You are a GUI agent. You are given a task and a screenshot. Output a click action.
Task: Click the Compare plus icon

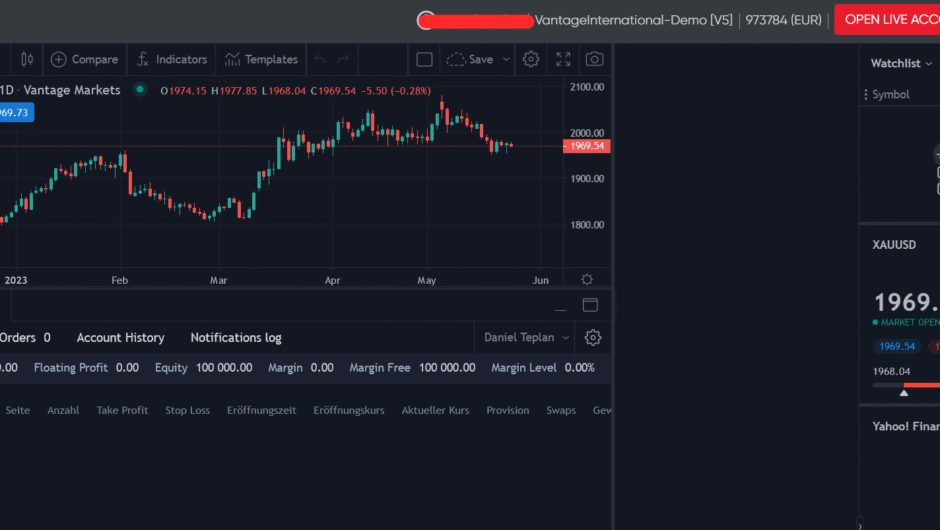tap(58, 59)
